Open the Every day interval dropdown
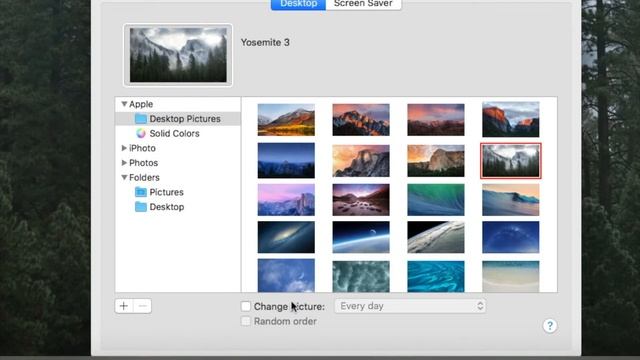This screenshot has width=640, height=360. tap(410, 306)
